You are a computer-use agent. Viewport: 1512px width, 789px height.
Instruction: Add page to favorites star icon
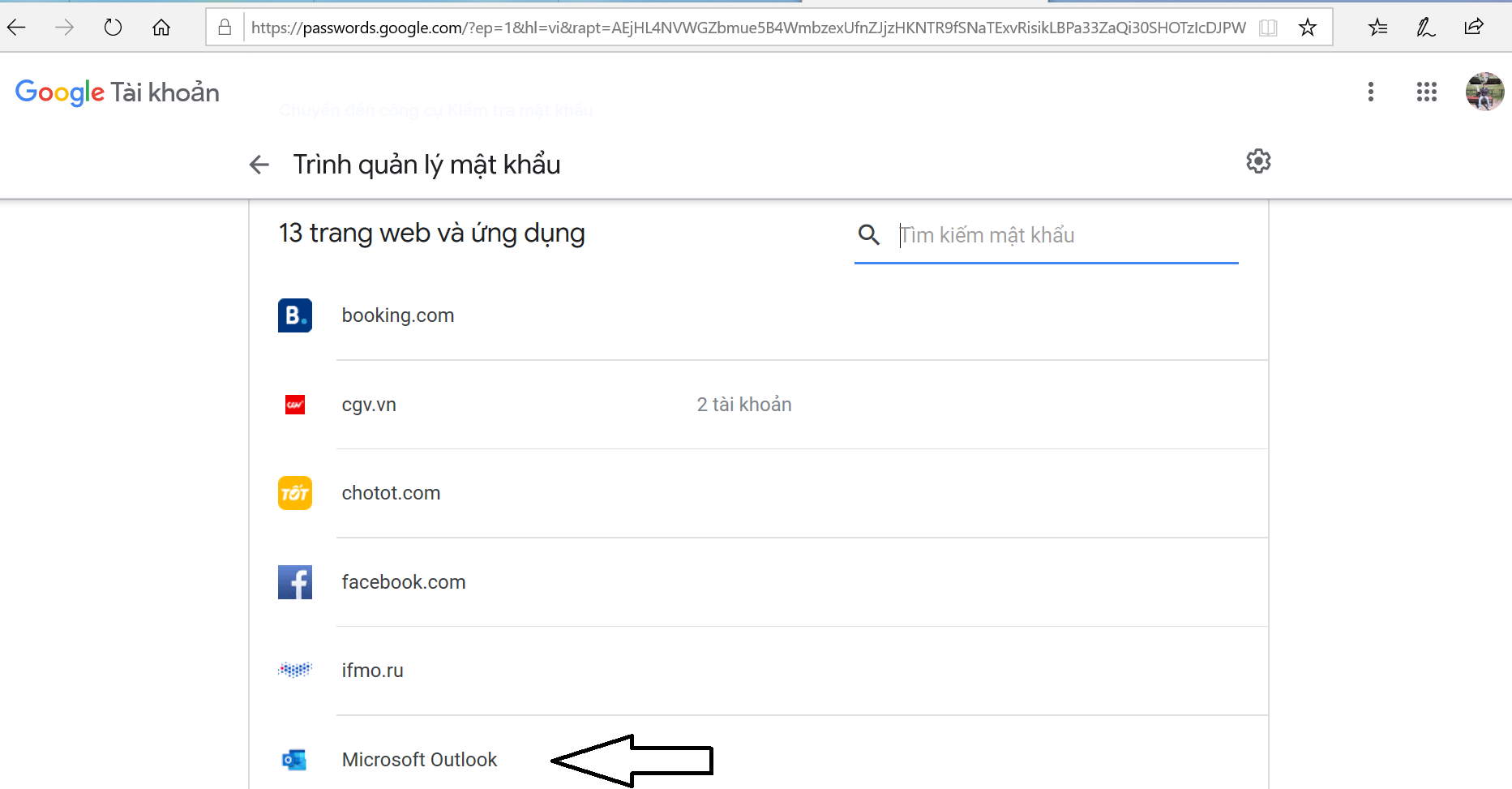pyautogui.click(x=1308, y=28)
